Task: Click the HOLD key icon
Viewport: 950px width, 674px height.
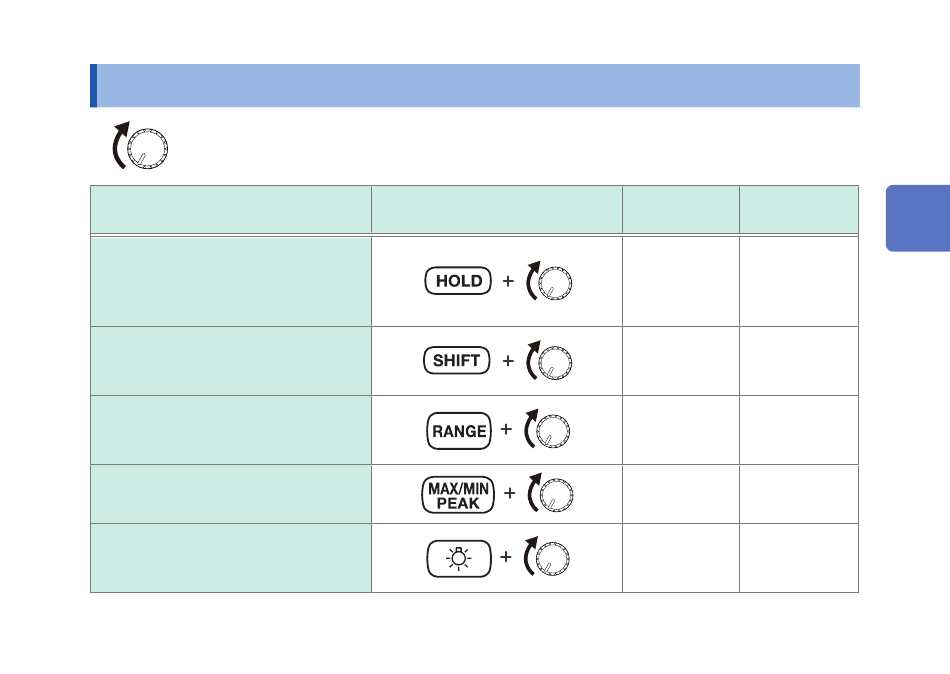Action: click(x=459, y=281)
